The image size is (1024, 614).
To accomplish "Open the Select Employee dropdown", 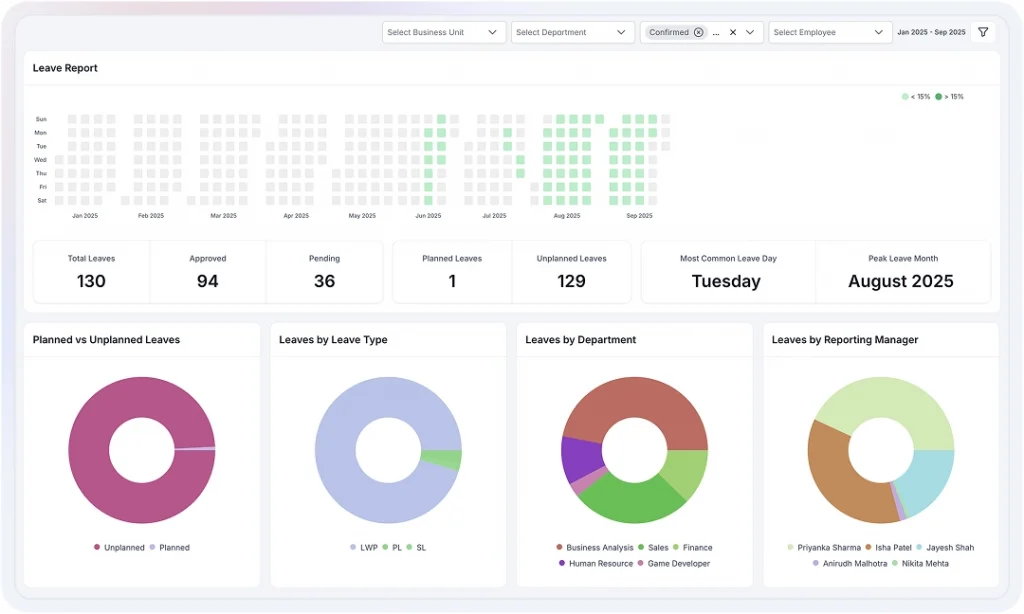I will point(829,32).
